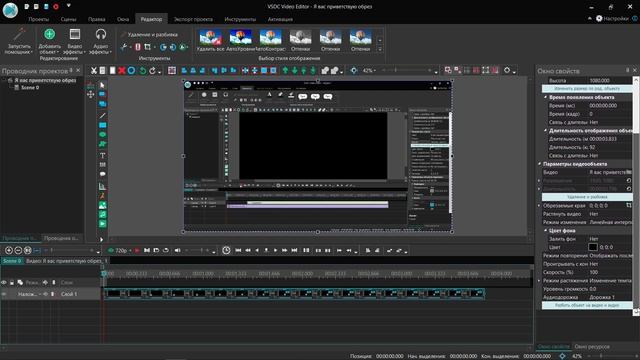Select Scene 0 in the project explorer tree
This screenshot has width=640, height=360.
[30, 87]
